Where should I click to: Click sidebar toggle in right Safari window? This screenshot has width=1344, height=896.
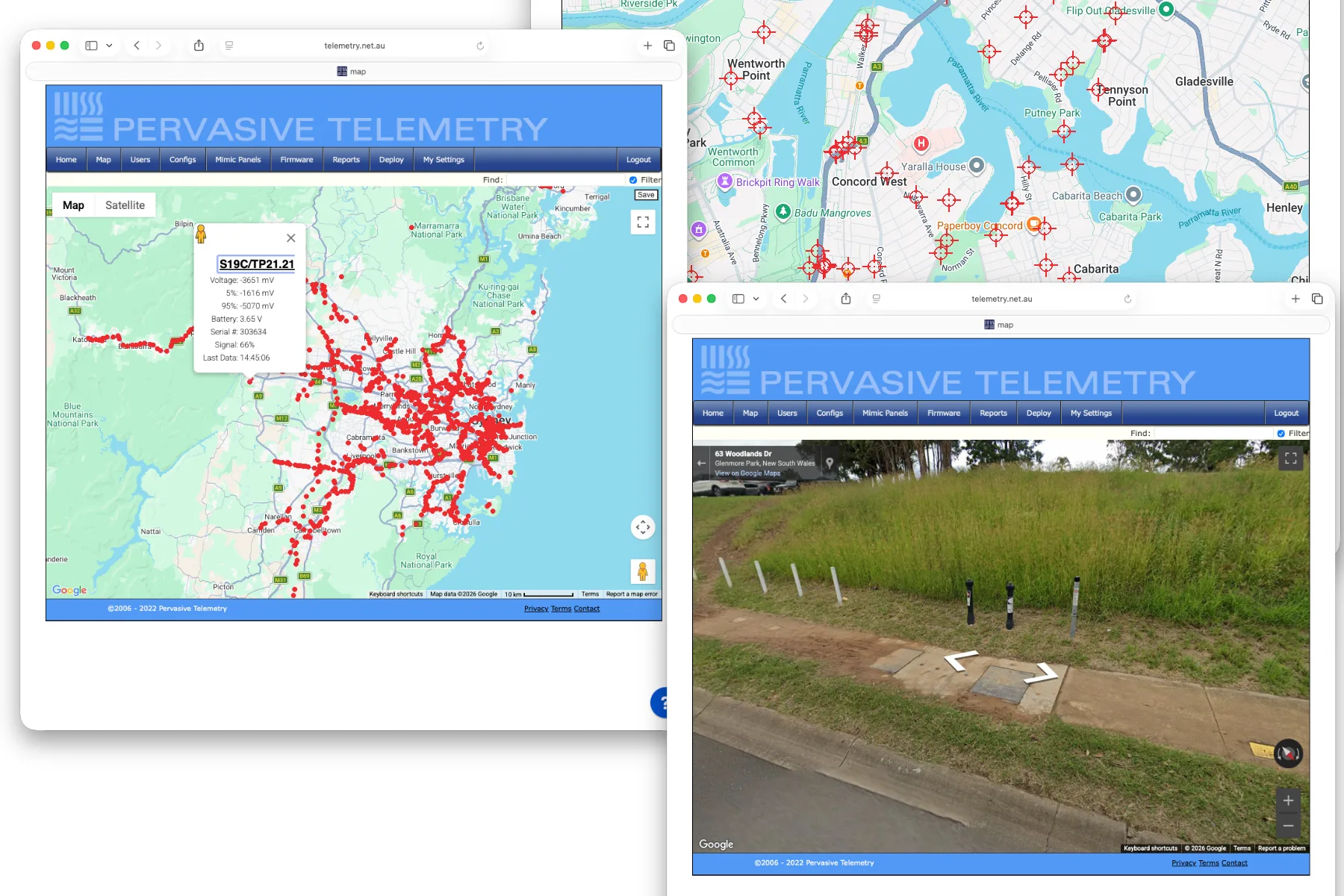tap(738, 299)
